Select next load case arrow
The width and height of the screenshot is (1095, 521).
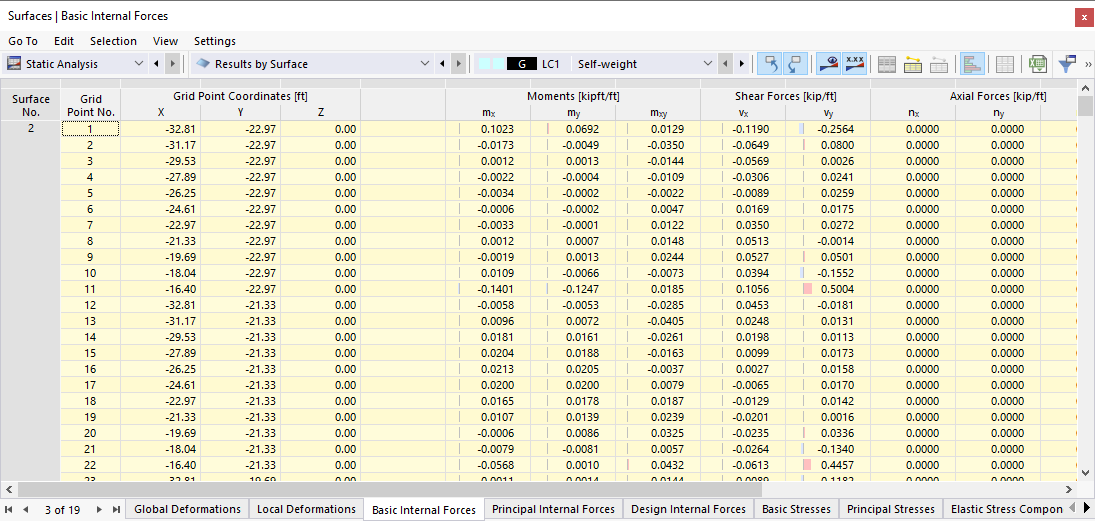coord(742,64)
